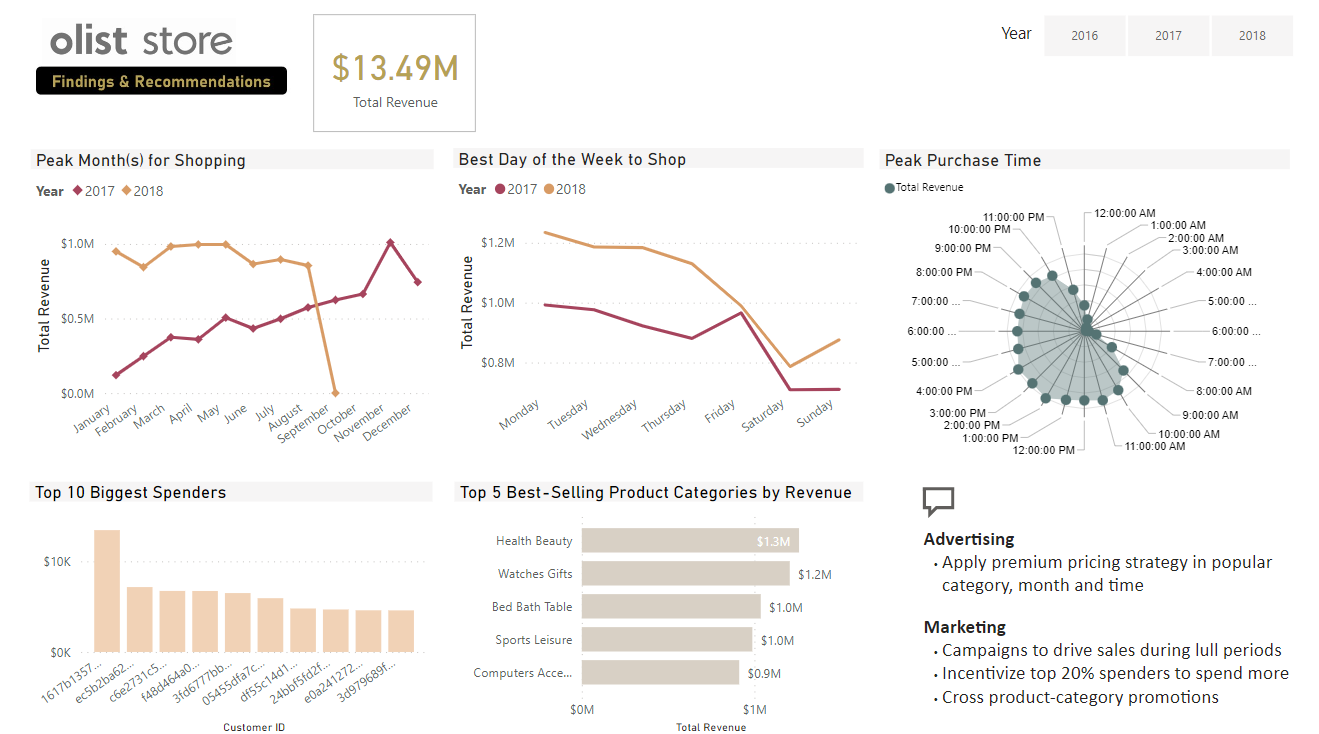
Task: Toggle the 2017 year filter
Action: click(1168, 35)
